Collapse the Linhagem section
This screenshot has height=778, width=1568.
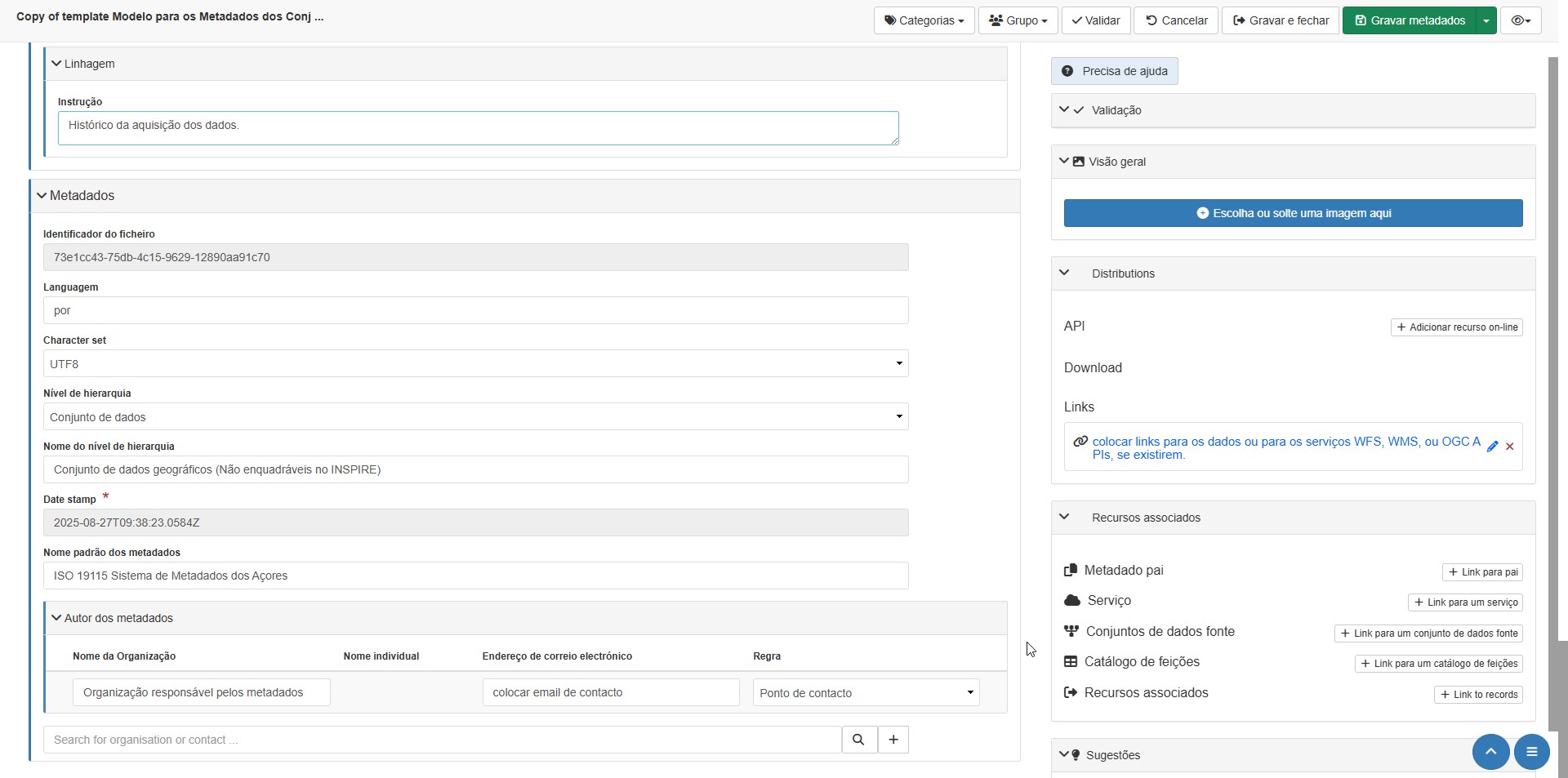pos(56,64)
